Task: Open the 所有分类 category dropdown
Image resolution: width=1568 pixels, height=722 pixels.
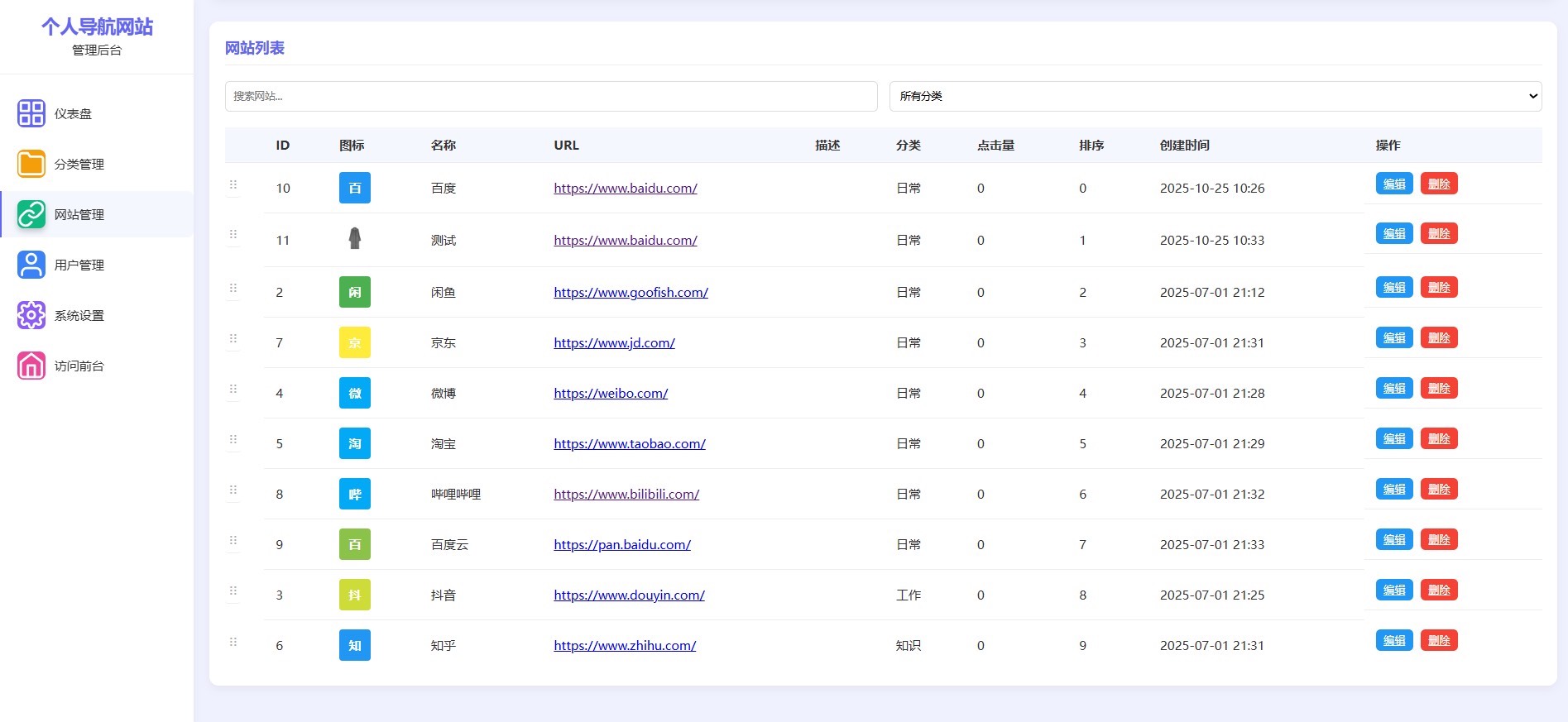Action: point(1215,96)
